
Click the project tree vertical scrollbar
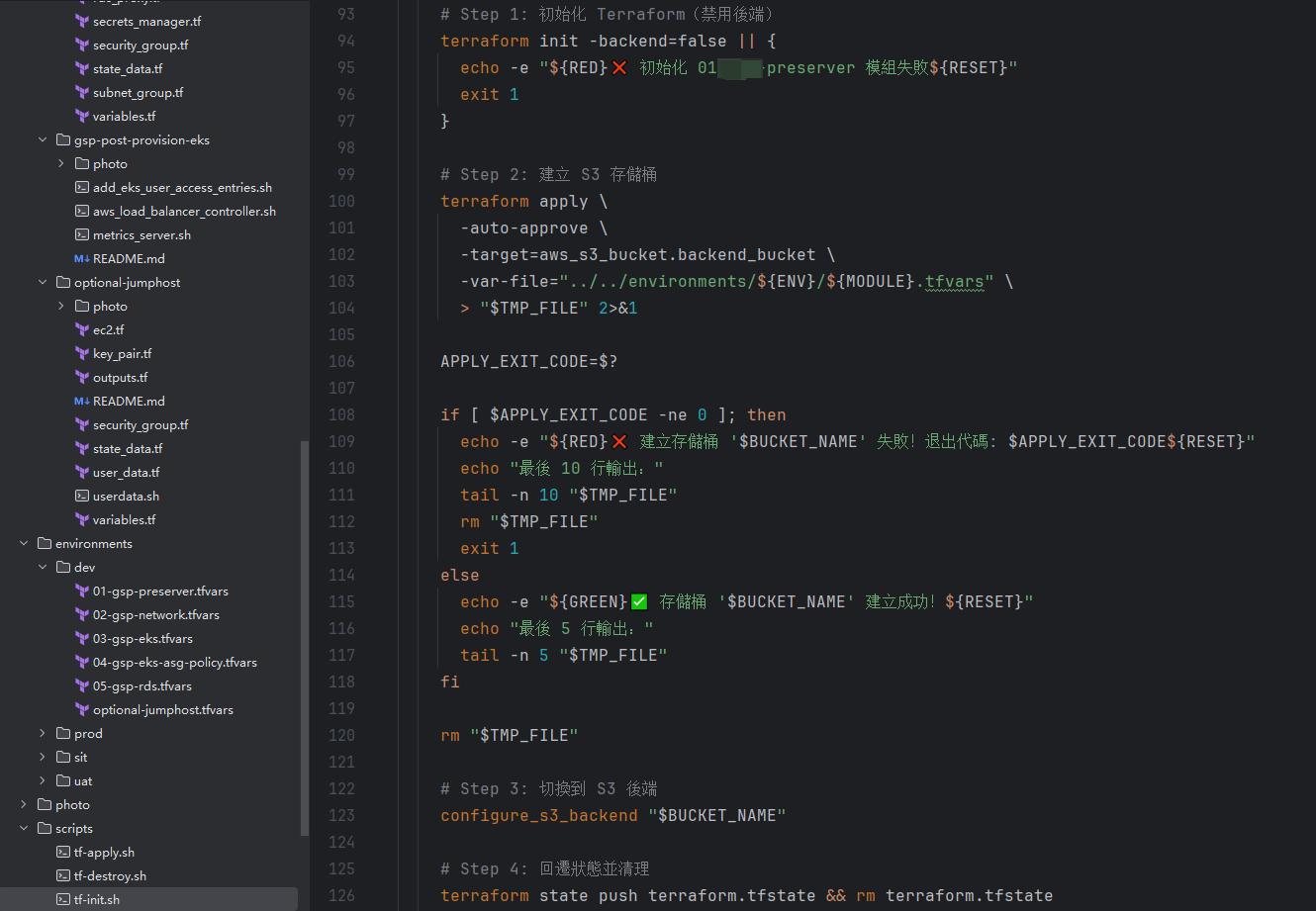[x=305, y=638]
